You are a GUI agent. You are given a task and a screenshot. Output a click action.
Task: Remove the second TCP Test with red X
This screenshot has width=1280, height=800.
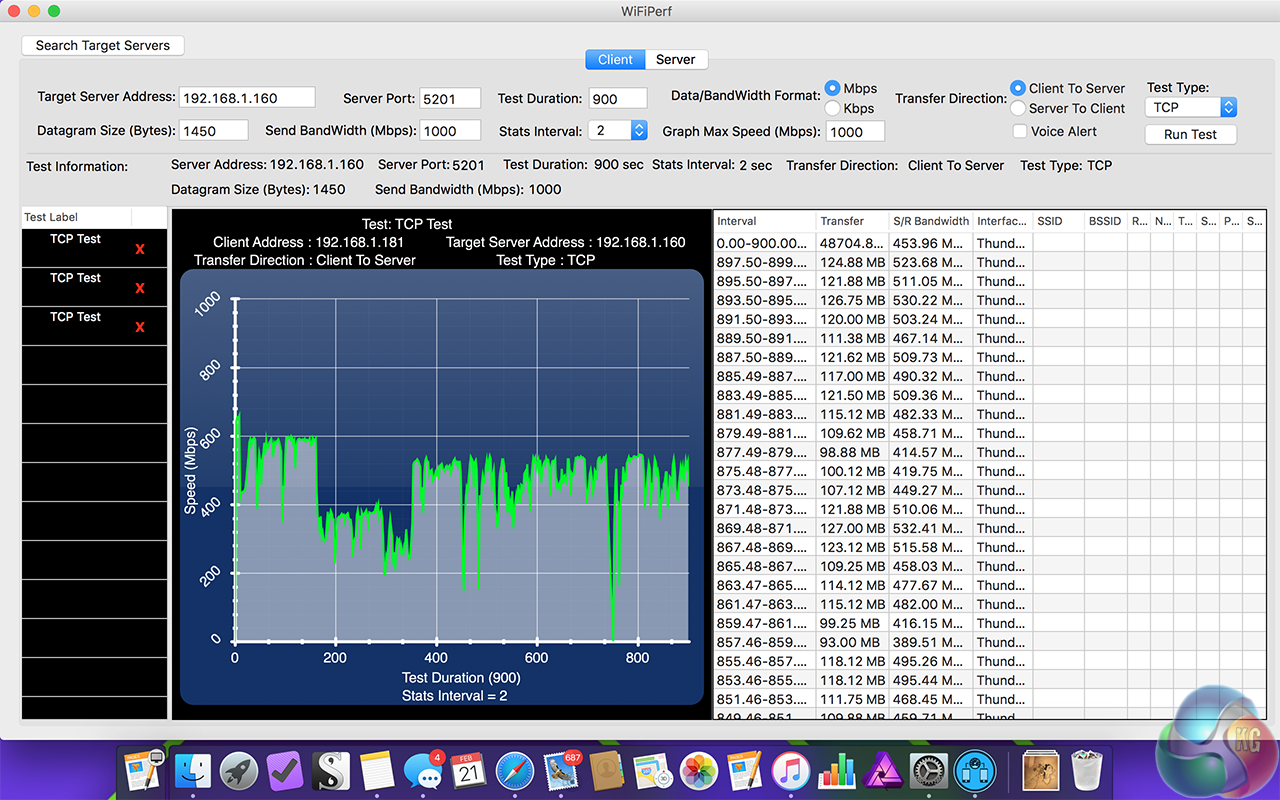pos(140,288)
